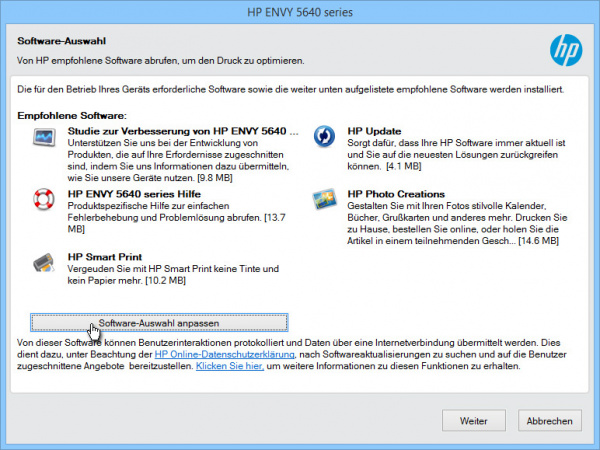Click the product improvement study monitor icon
Viewport: 600px width, 450px height.
tap(45, 137)
